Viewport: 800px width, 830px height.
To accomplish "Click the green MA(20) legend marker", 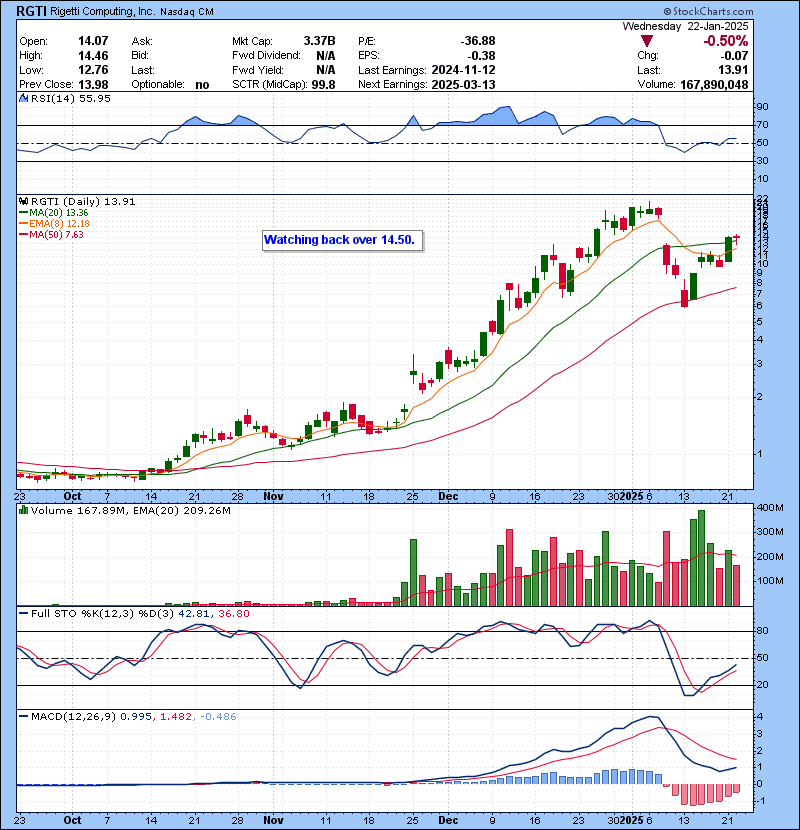I will 23,213.
